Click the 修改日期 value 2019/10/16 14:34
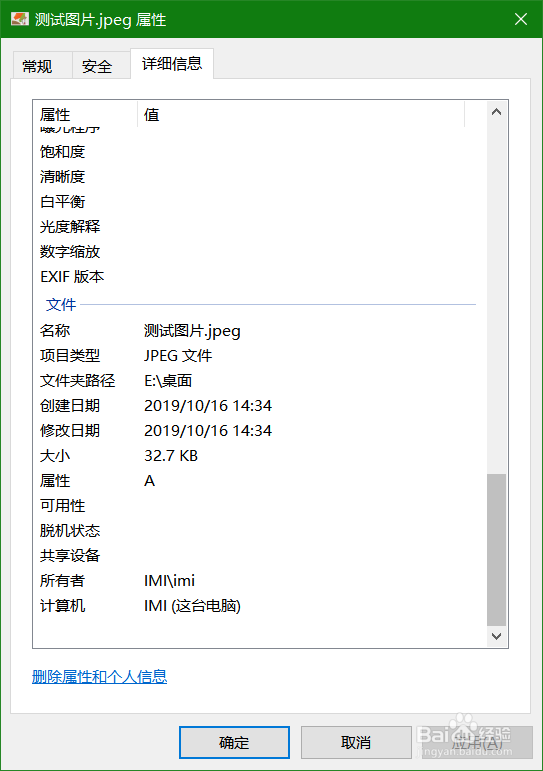 208,431
